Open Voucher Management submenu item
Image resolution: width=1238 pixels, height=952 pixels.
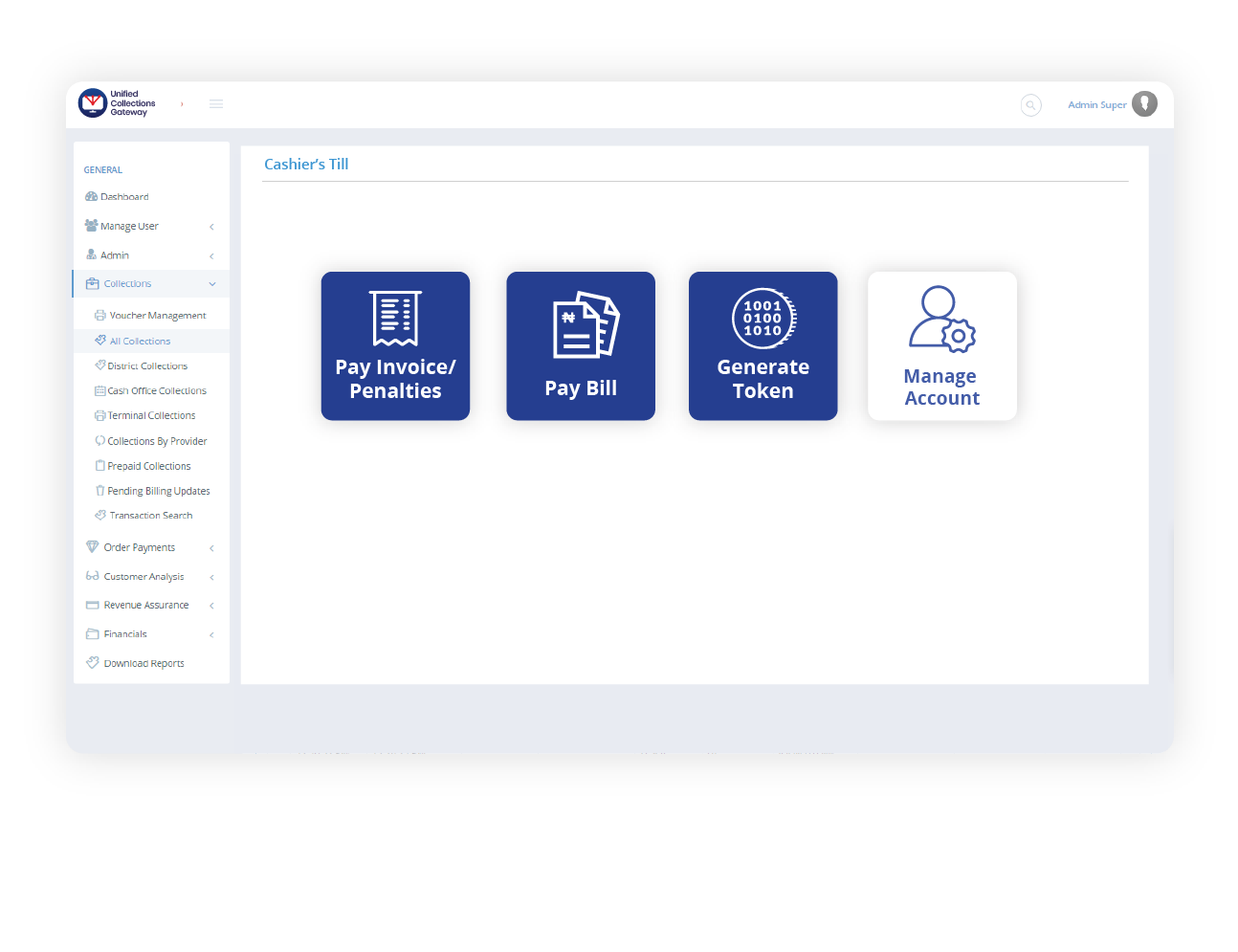coord(157,316)
